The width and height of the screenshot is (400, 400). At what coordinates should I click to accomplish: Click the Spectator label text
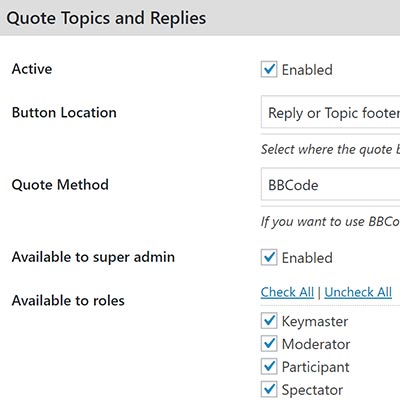312,390
